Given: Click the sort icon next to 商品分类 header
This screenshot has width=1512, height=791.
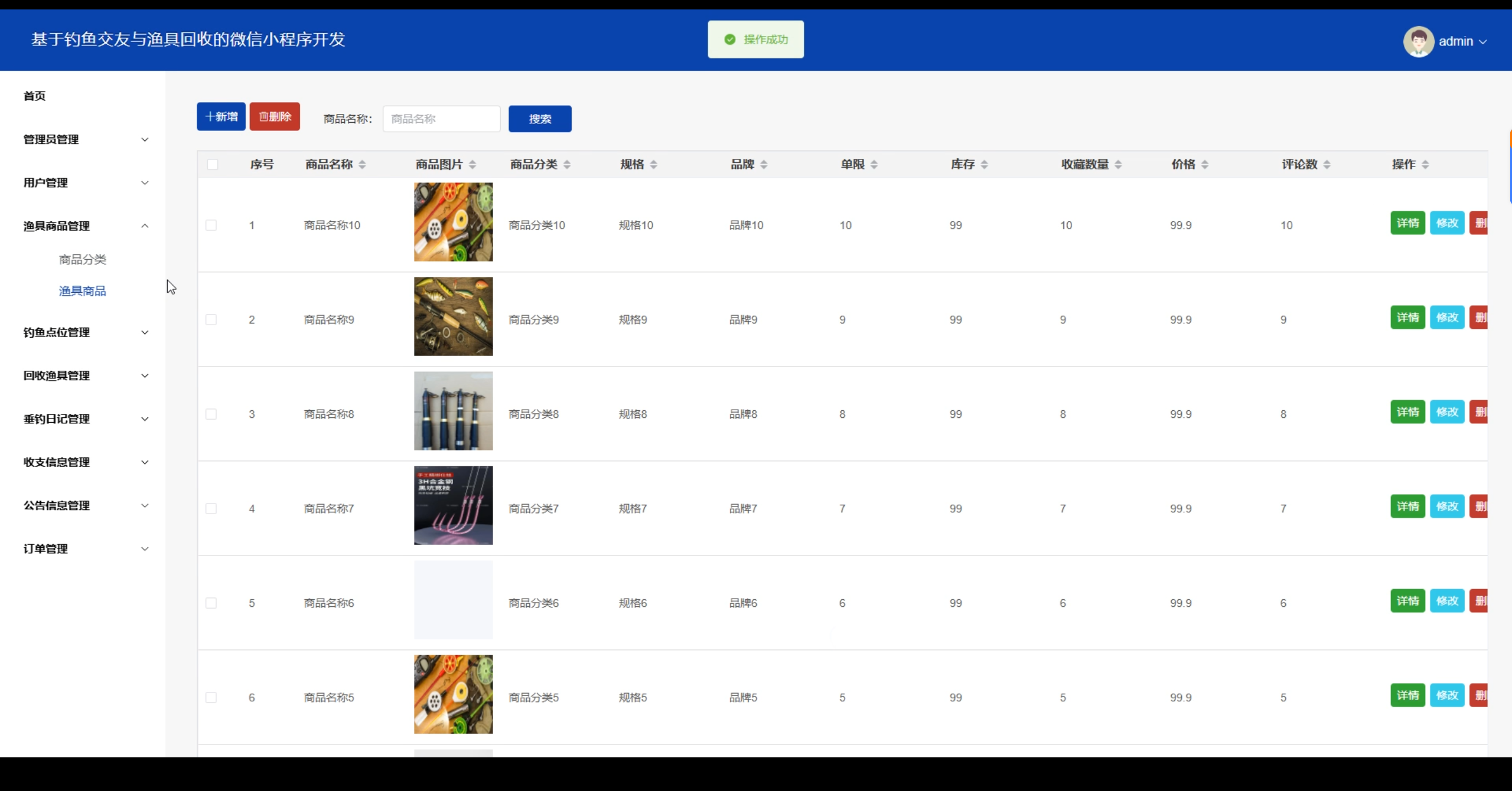Looking at the screenshot, I should (566, 165).
